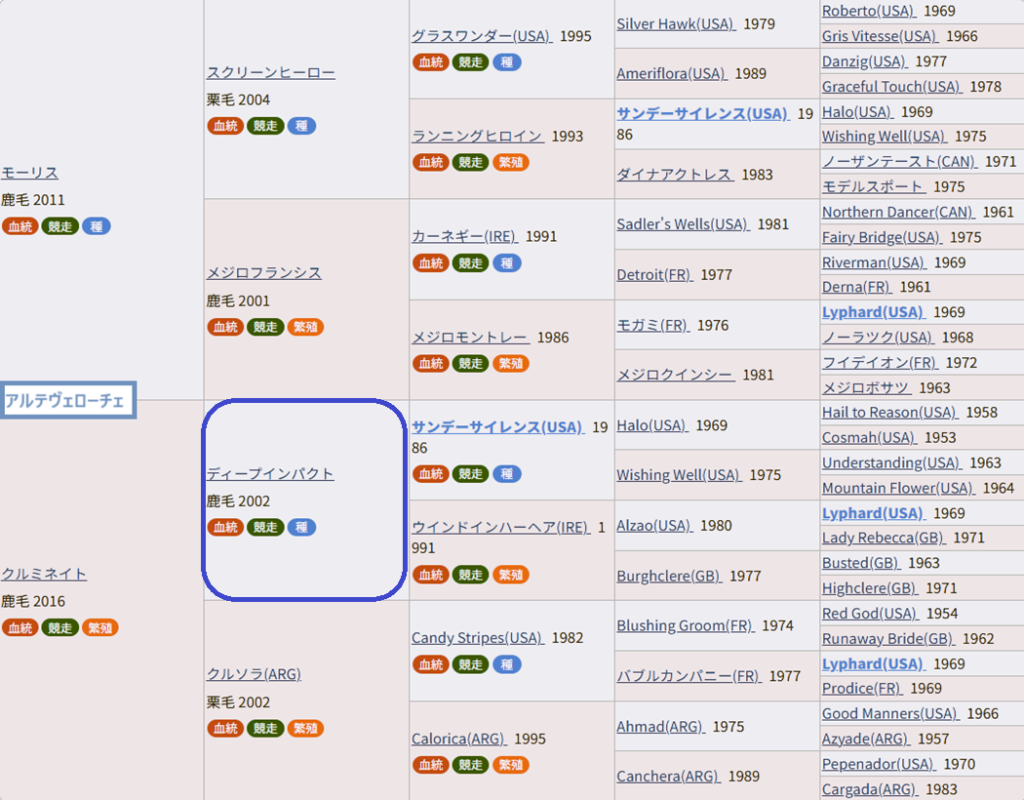Click スクリーンヒーロー 種 badge
Screen dimensions: 1024x800
[x=301, y=125]
